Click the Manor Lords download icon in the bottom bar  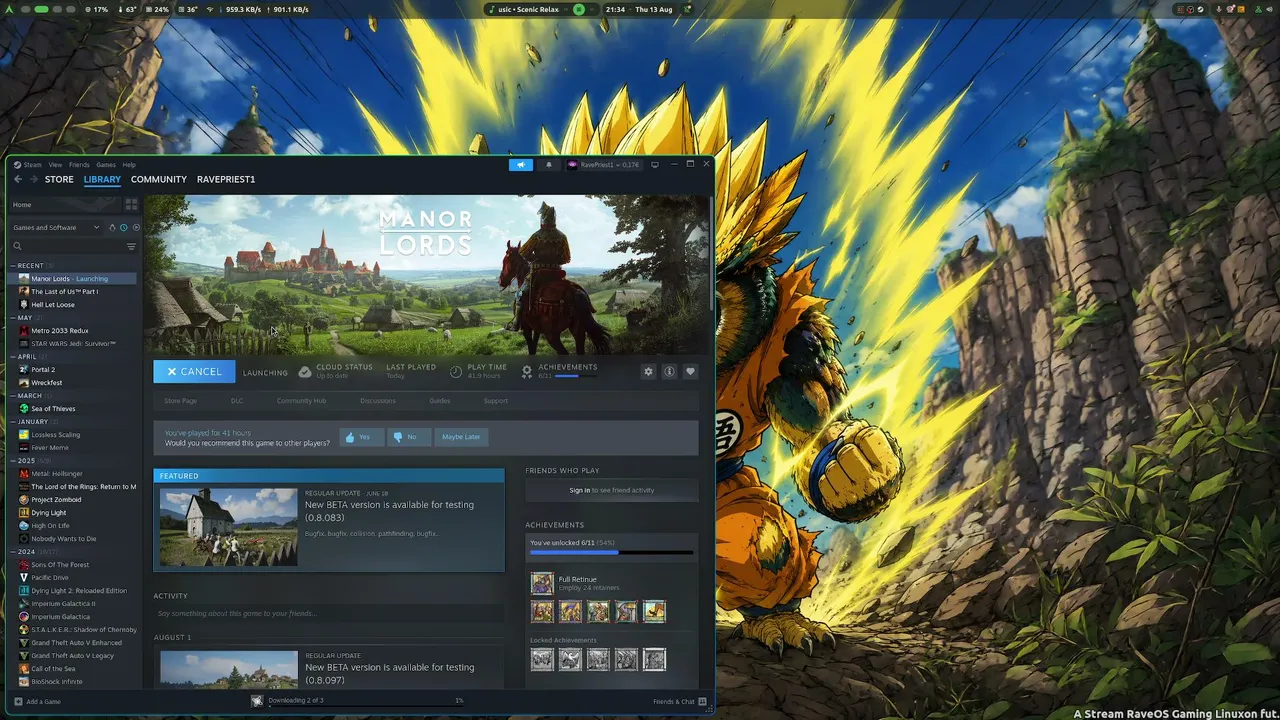(257, 700)
